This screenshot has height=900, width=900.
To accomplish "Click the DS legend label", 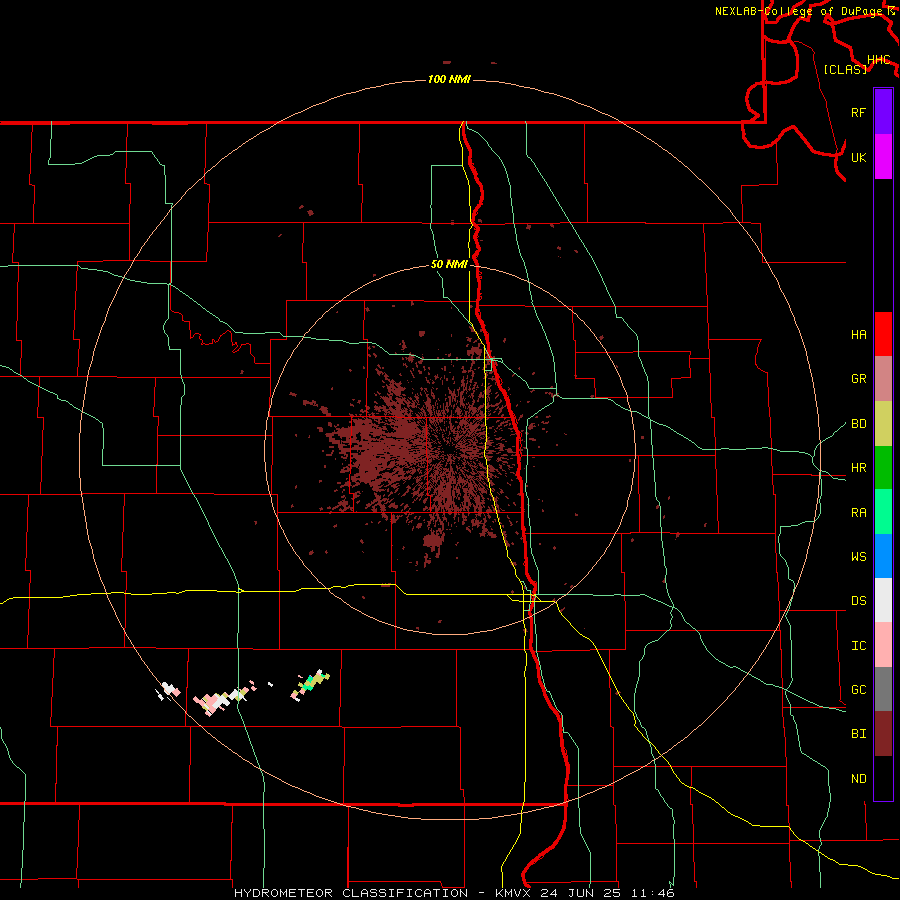I will point(858,601).
